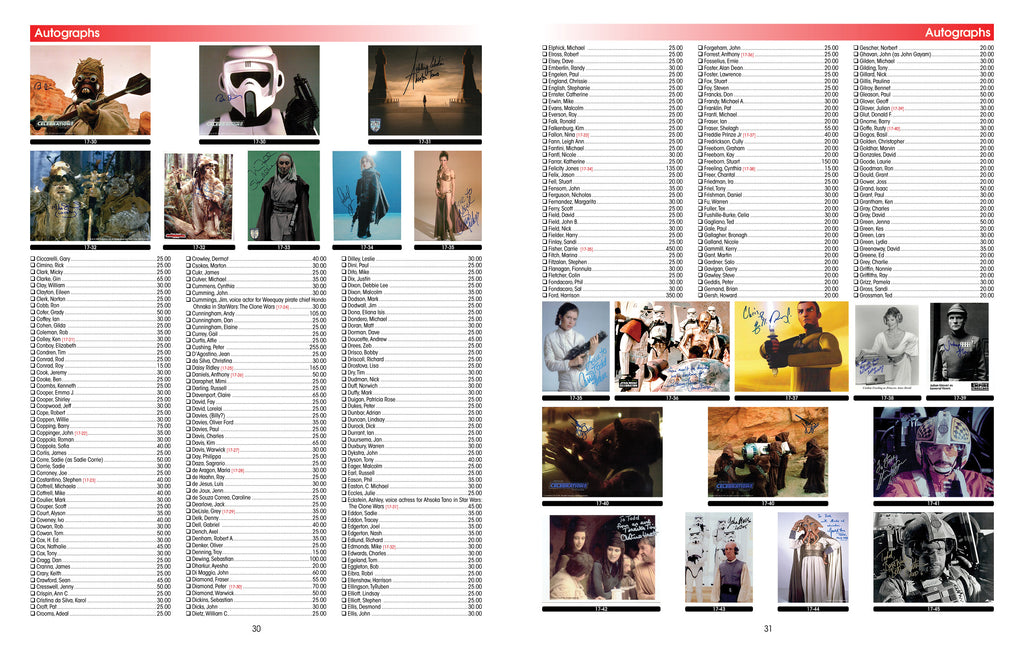The width and height of the screenshot is (1024, 663).
Task: Open the Jawas with droid photo
Action: click(768, 450)
